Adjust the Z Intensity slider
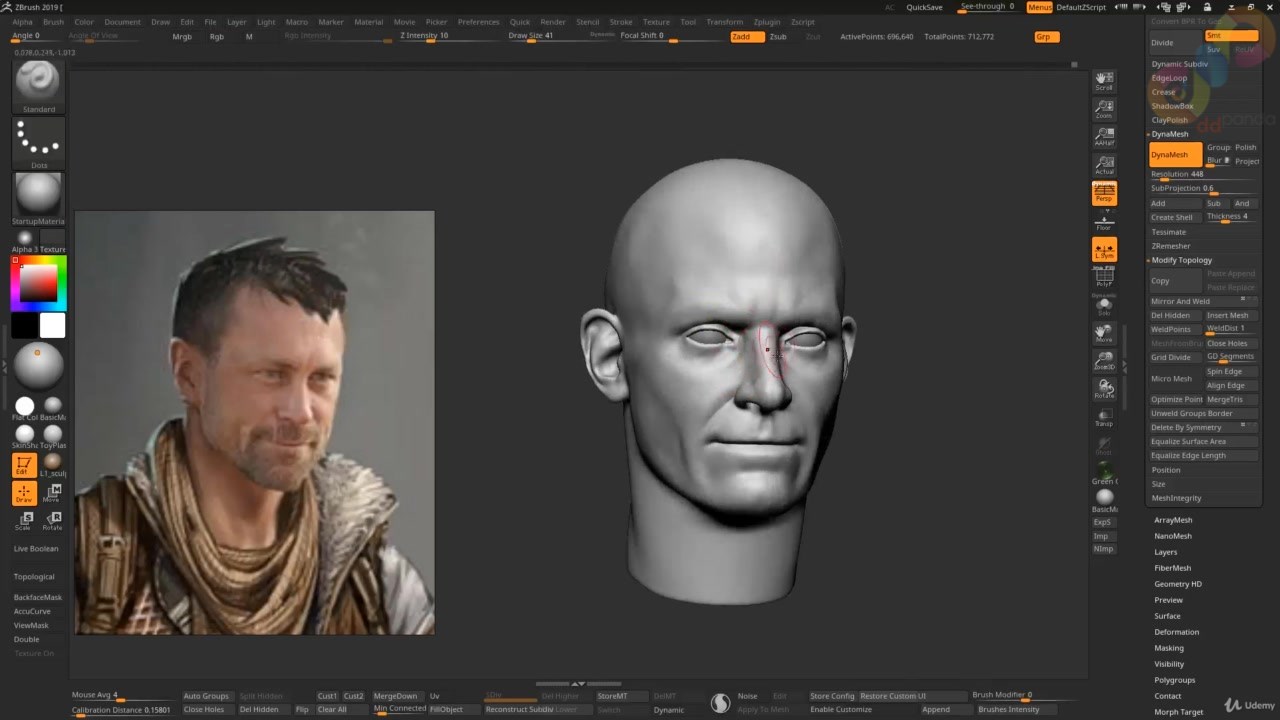This screenshot has width=1280, height=720. point(446,37)
